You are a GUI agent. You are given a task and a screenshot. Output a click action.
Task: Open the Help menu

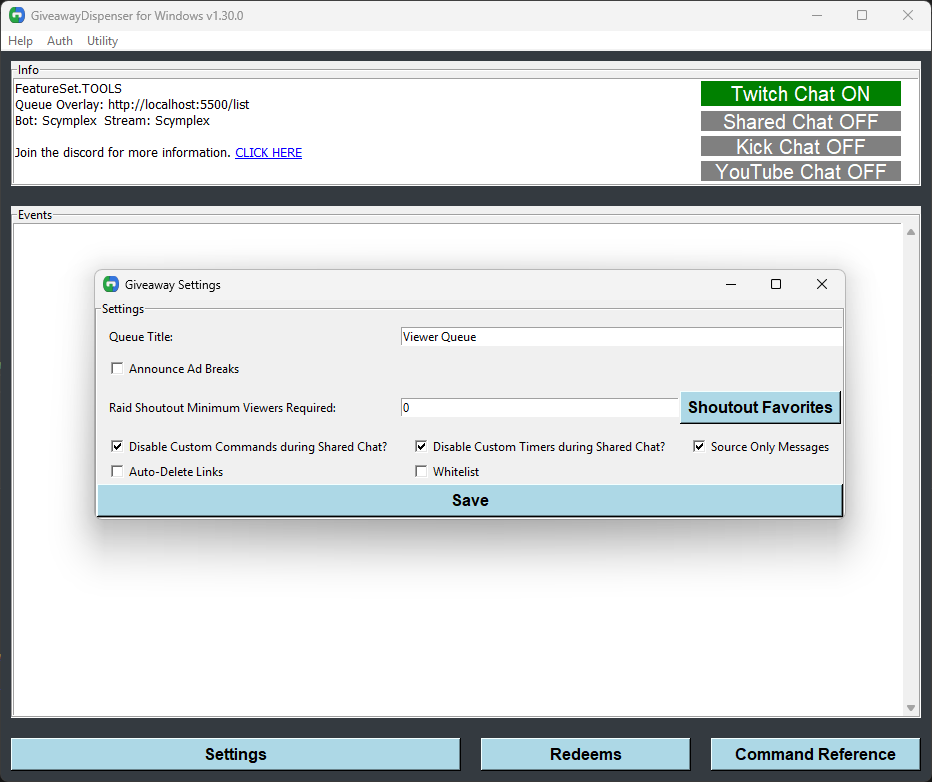[x=20, y=41]
